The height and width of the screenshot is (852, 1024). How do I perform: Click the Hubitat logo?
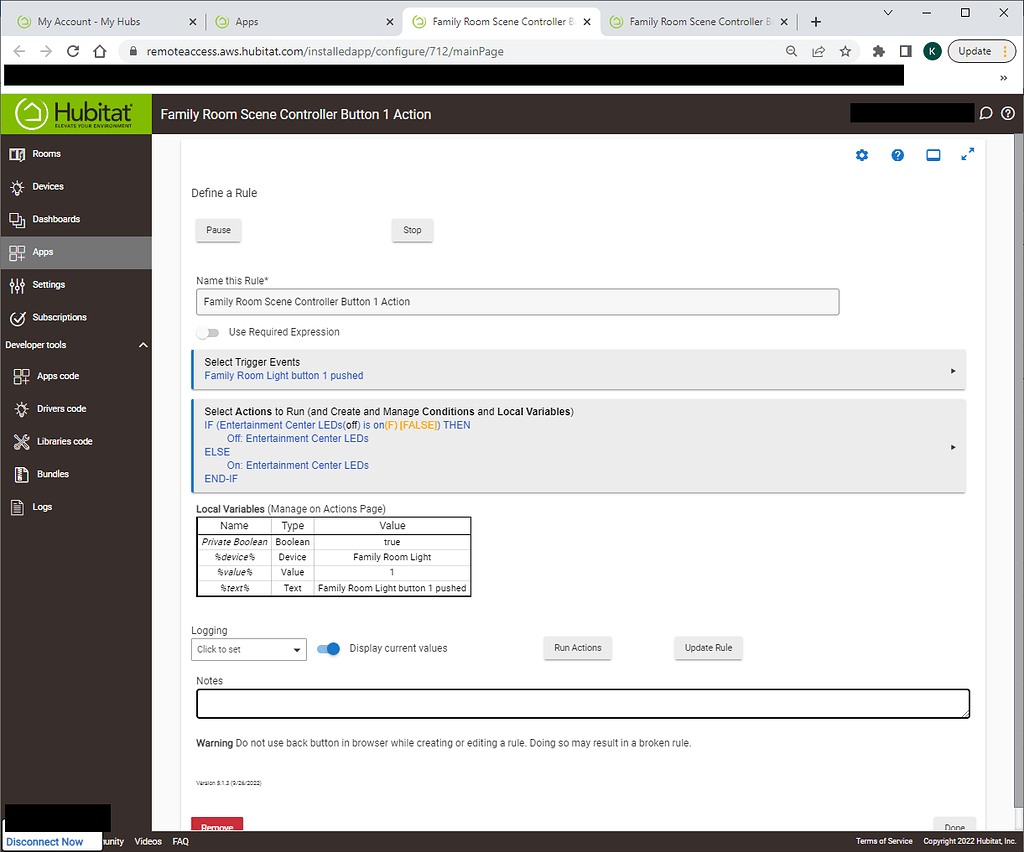coord(76,114)
